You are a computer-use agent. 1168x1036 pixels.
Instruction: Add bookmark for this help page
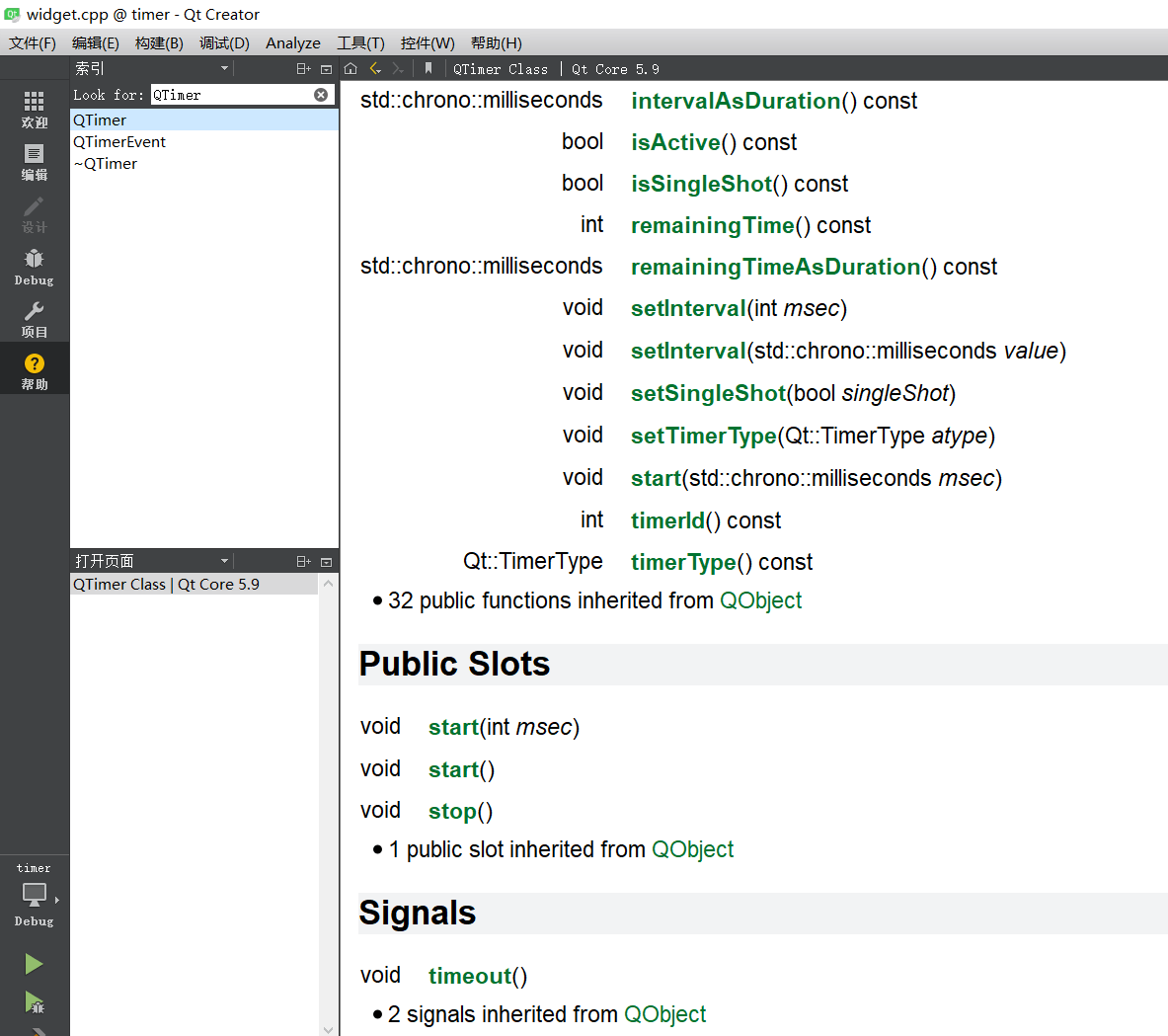click(428, 68)
